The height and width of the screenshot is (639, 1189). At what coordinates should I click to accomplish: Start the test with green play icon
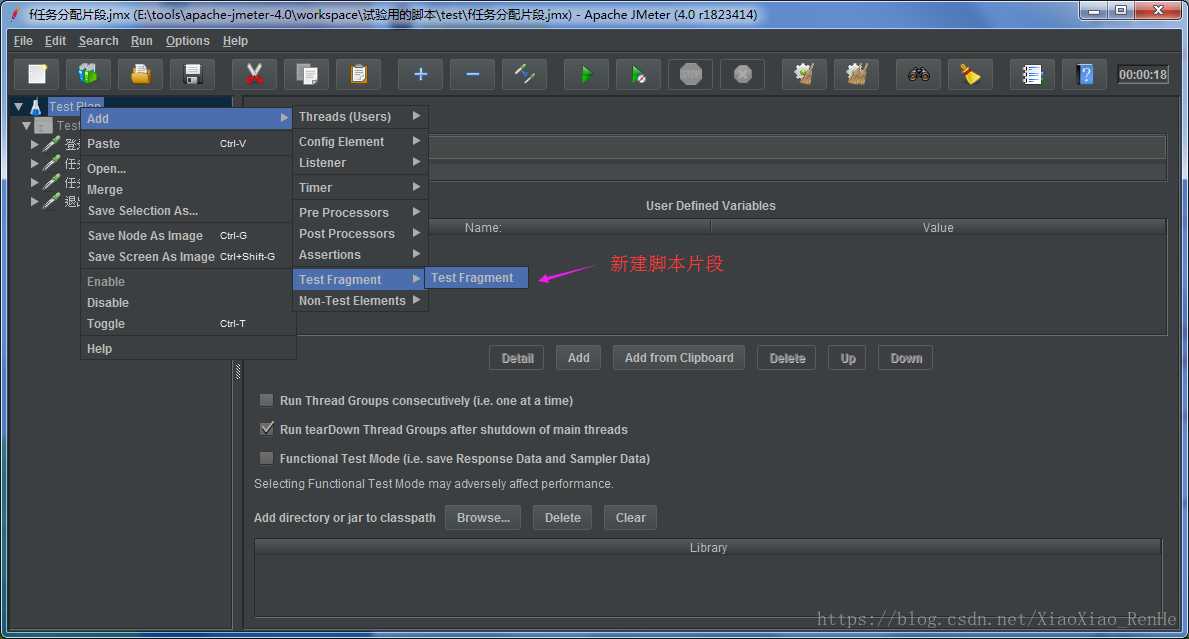586,74
